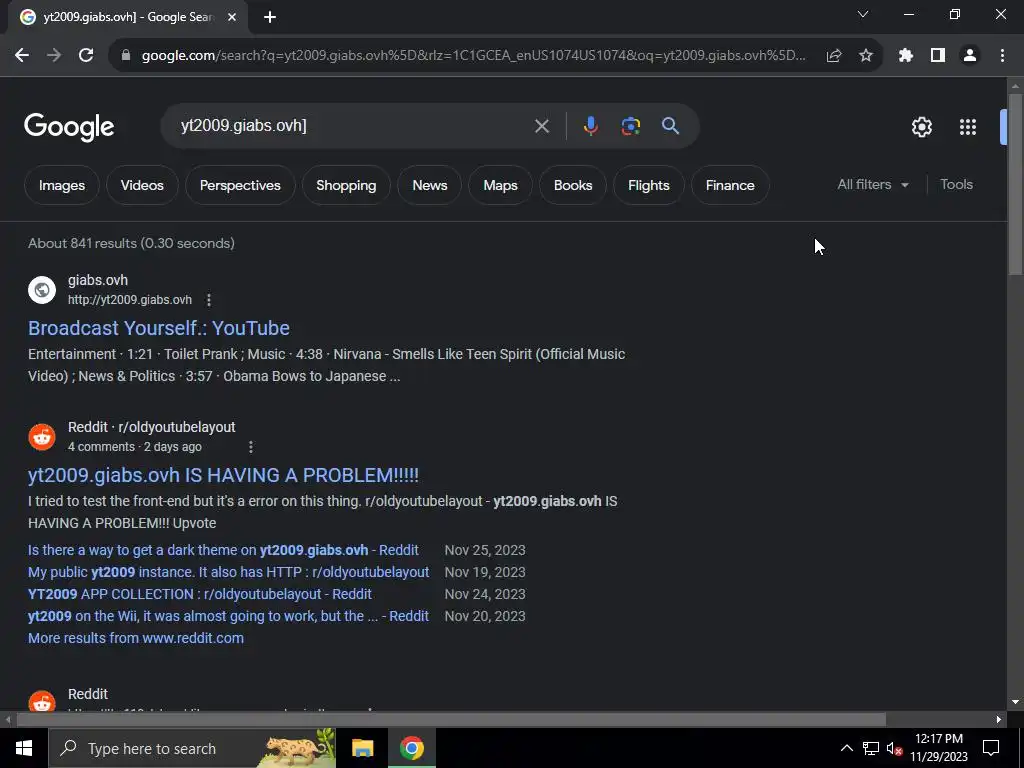1024x768 pixels.
Task: Click More results from www.reddit.com
Action: tap(136, 638)
